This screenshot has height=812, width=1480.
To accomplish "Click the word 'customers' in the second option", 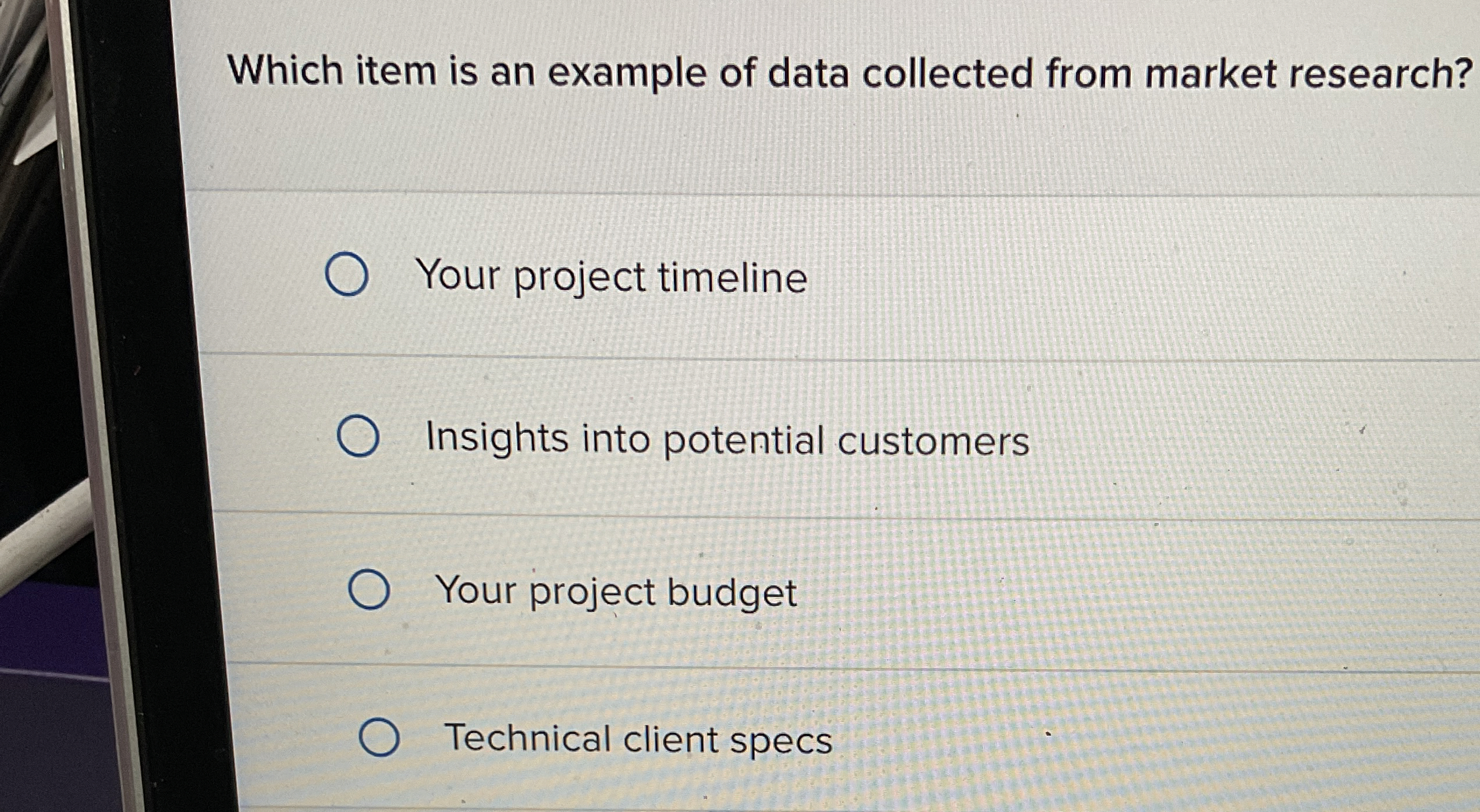I will tap(934, 441).
